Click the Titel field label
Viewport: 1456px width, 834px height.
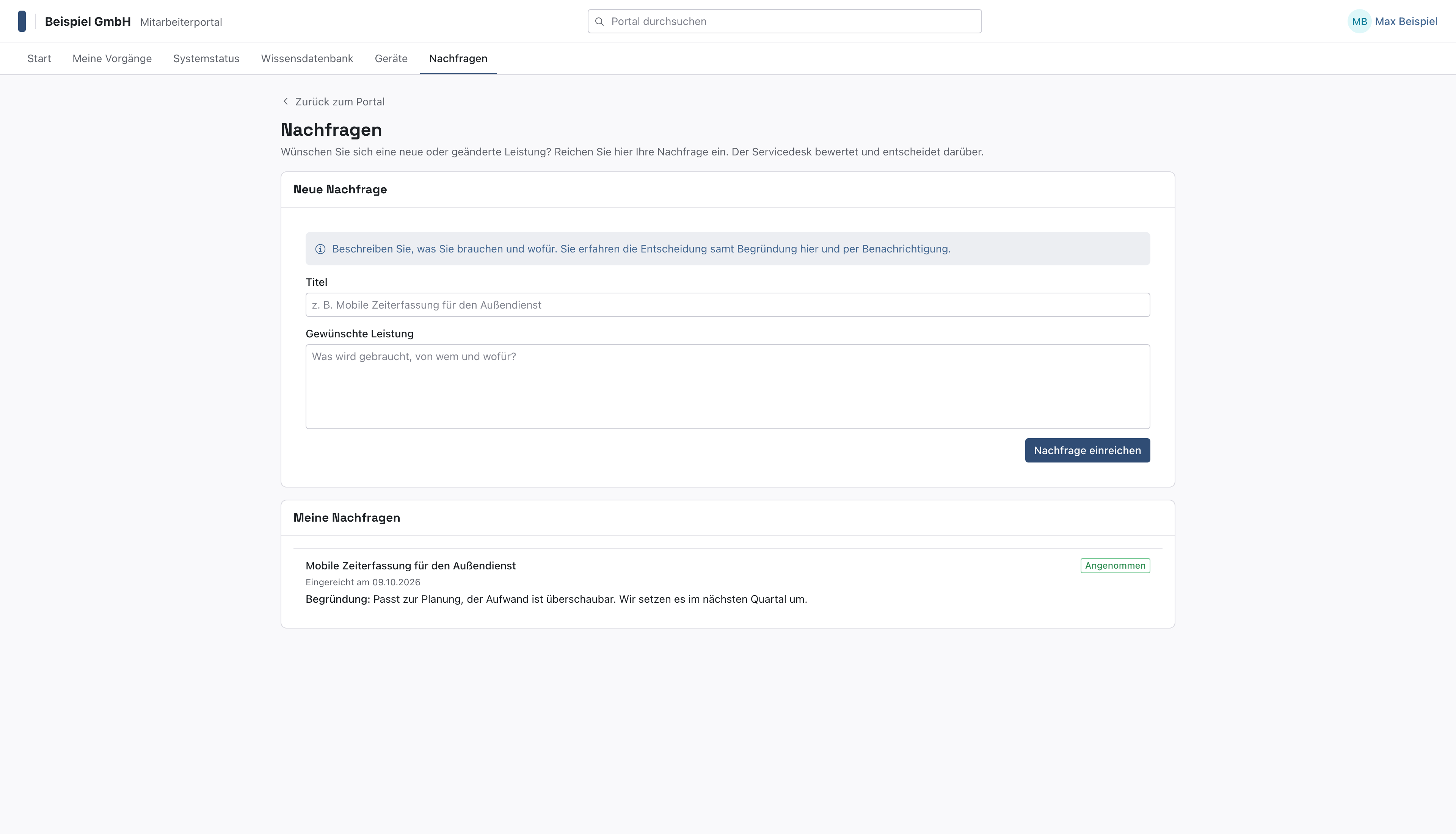tap(316, 282)
